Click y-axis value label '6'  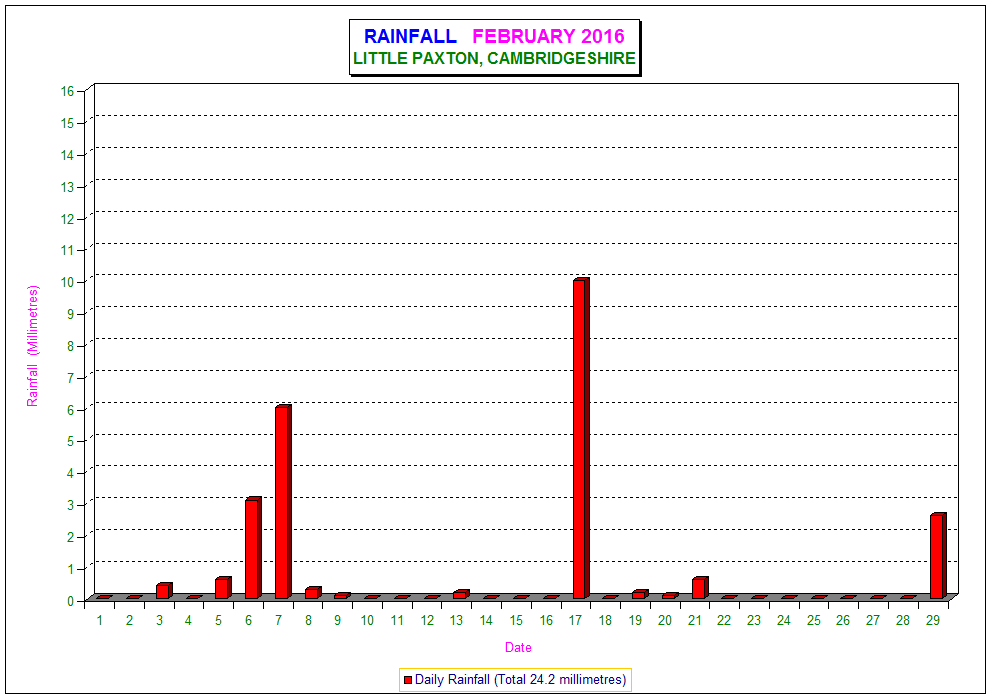point(71,410)
